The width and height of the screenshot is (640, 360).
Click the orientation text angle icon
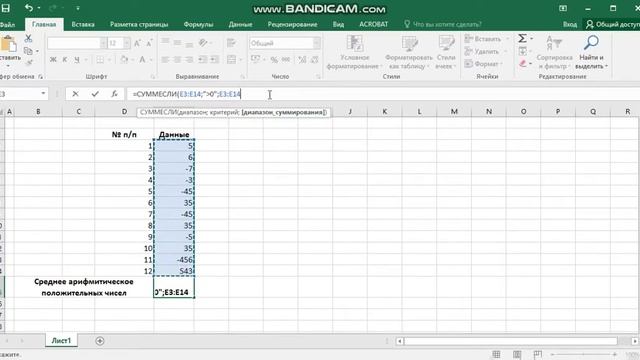[x=203, y=42]
